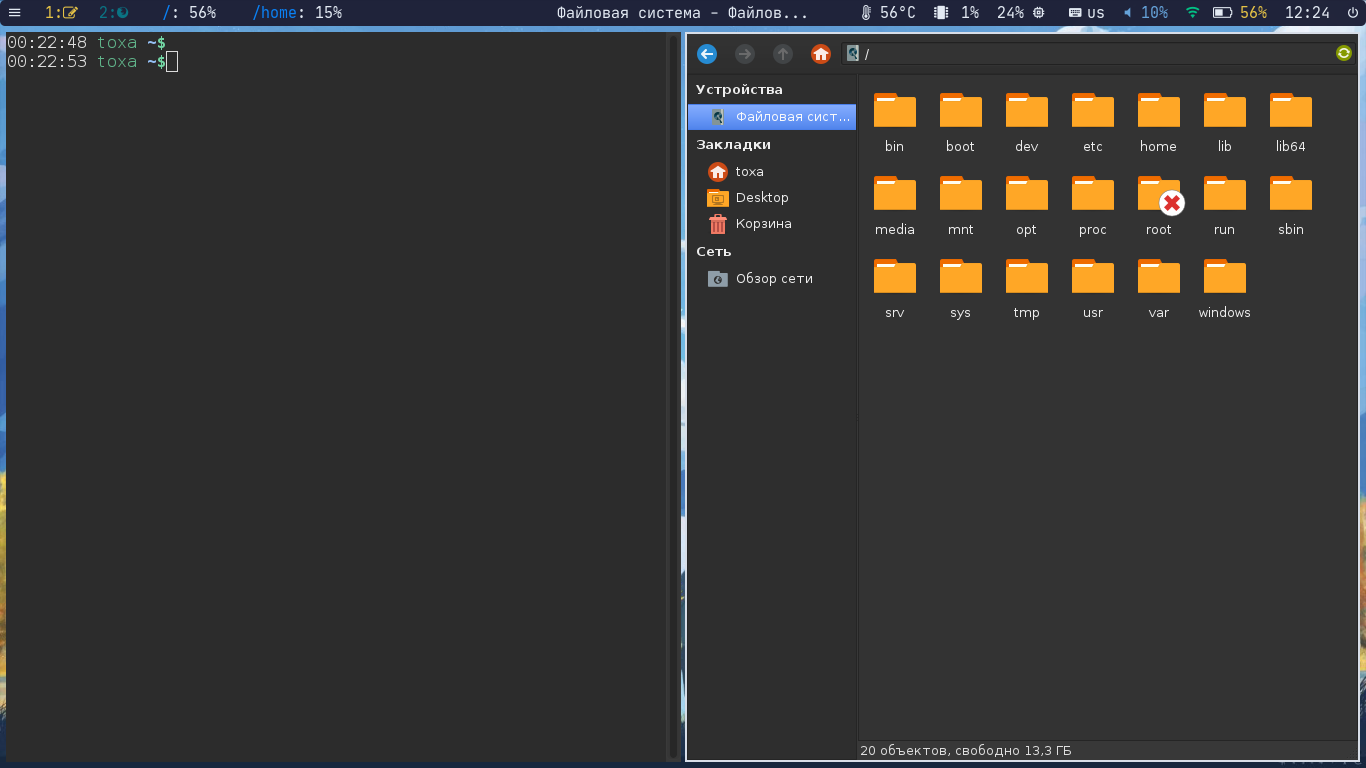Select the mnt folder icon
The image size is (1366, 768).
(961, 193)
